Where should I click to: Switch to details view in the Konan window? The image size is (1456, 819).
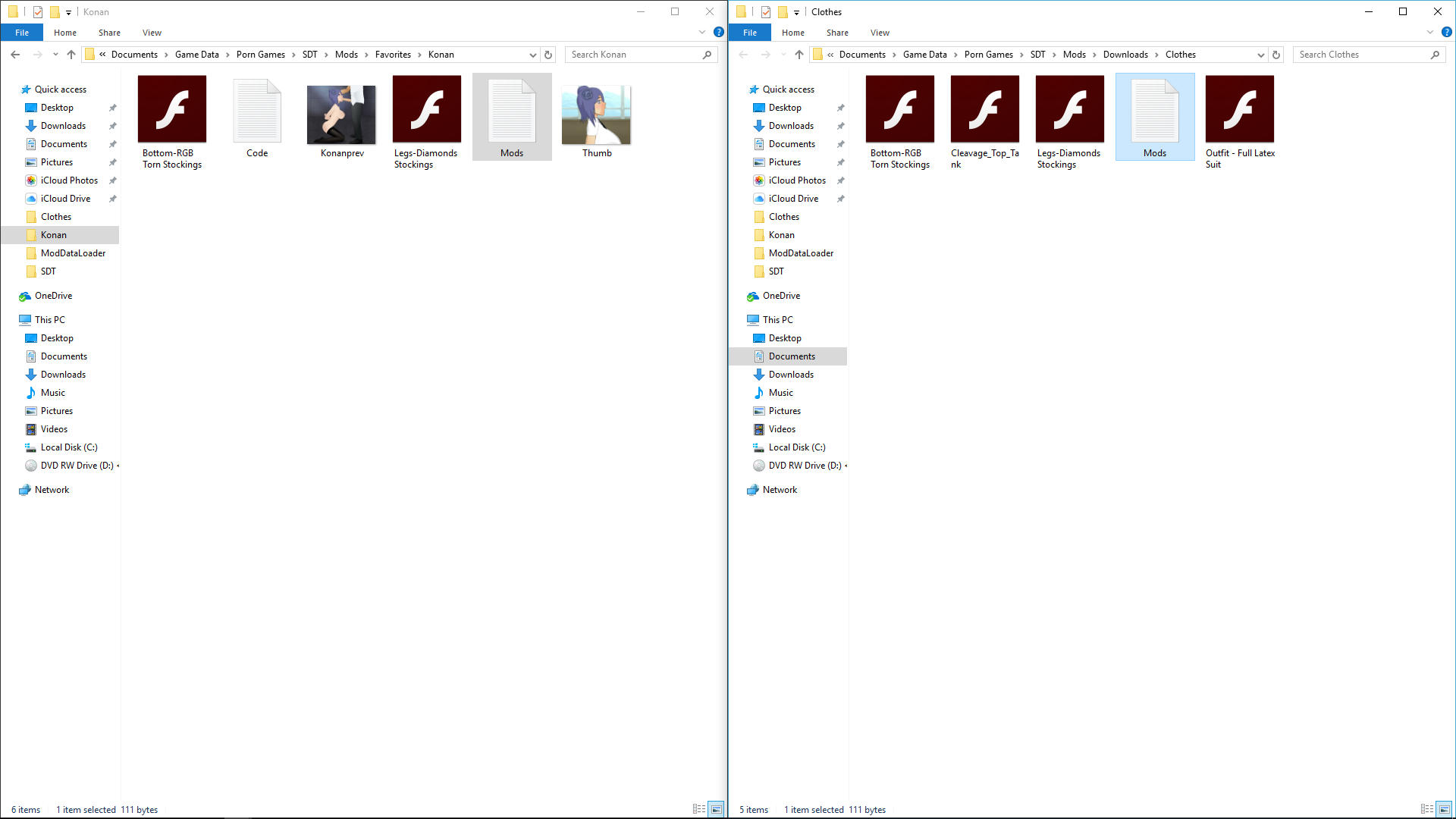(x=699, y=809)
